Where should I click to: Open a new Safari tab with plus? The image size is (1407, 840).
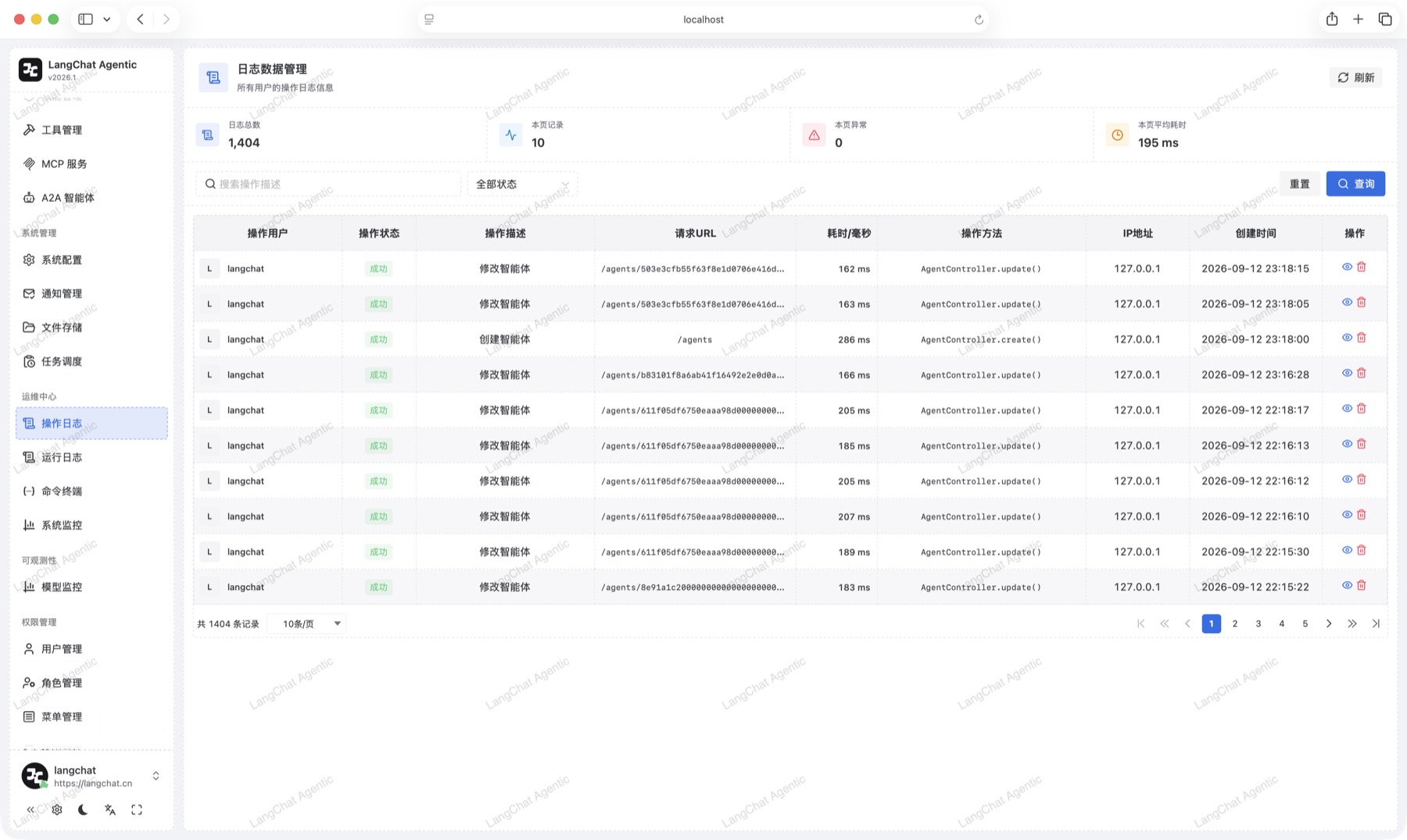(1359, 19)
